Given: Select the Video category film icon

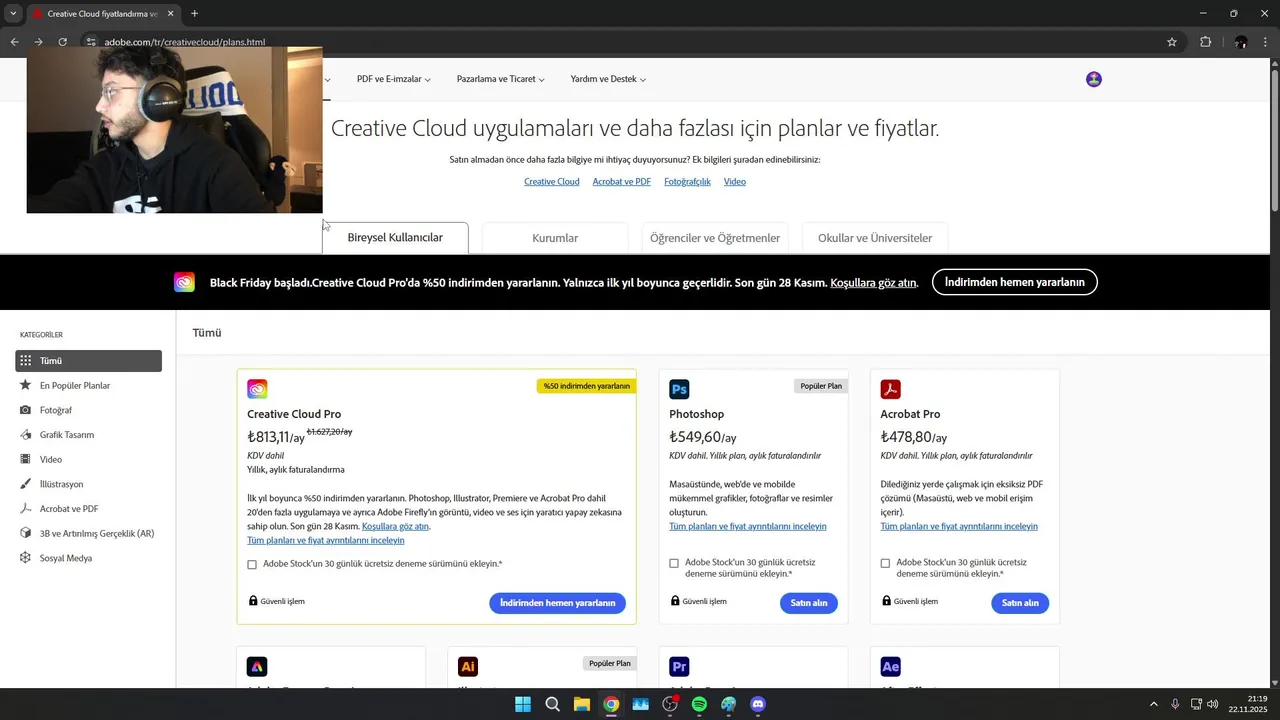Looking at the screenshot, I should (x=26, y=459).
